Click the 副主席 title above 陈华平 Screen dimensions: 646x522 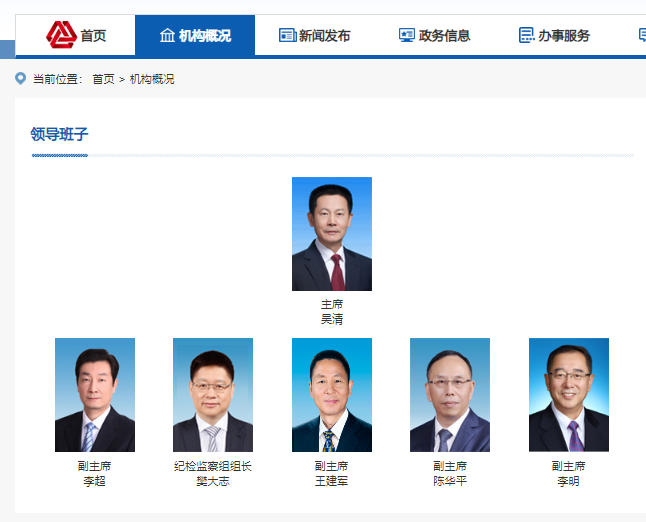[450, 466]
